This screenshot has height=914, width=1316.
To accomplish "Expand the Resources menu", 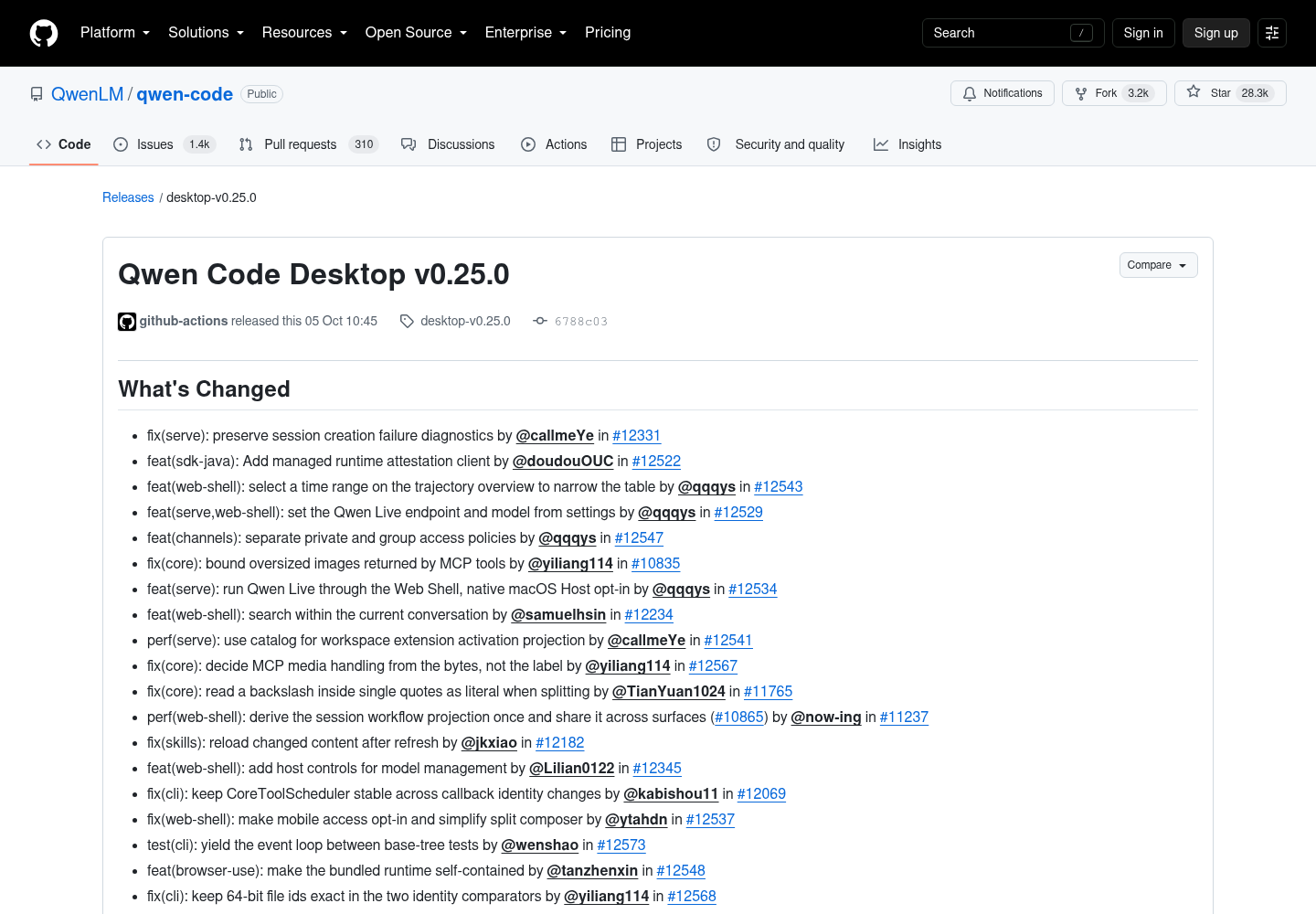I will [304, 33].
